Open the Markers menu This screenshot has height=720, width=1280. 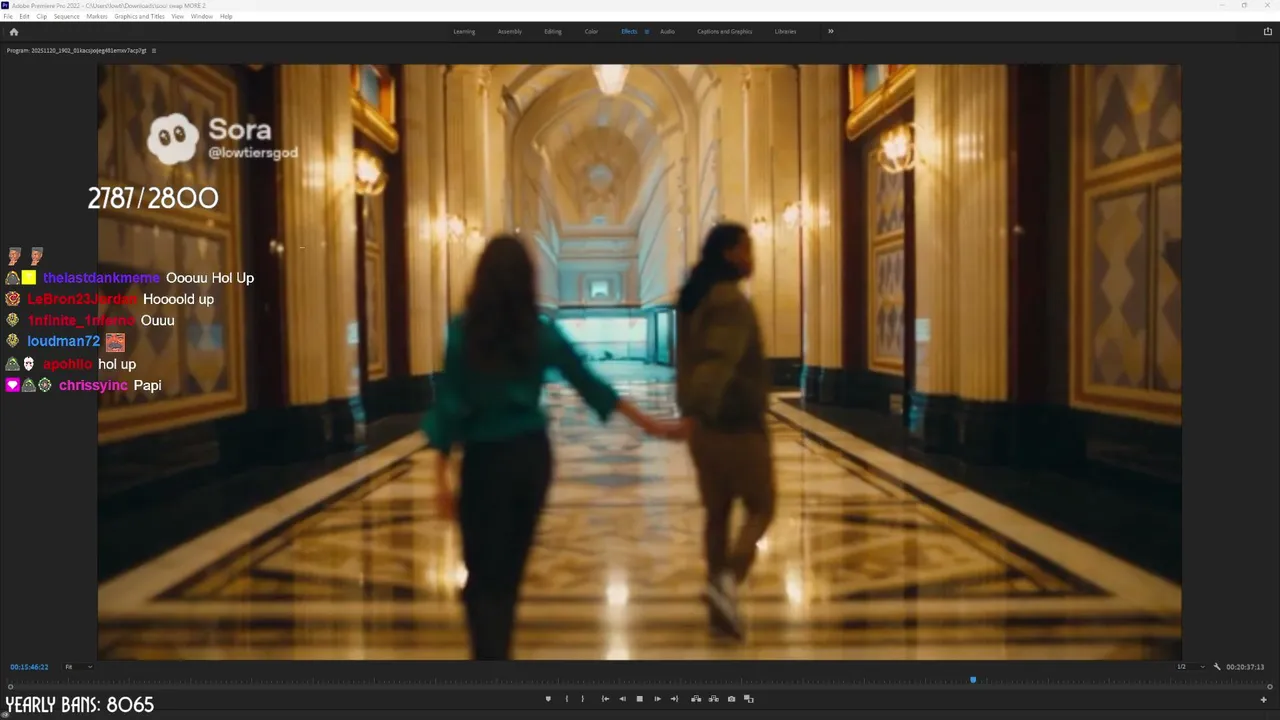(x=97, y=16)
